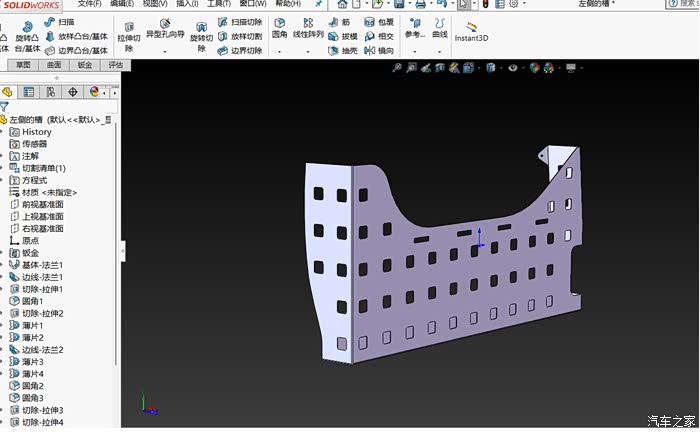Select the 边线-法兰1 edge flange feature
The height and width of the screenshot is (432, 700).
click(x=41, y=277)
